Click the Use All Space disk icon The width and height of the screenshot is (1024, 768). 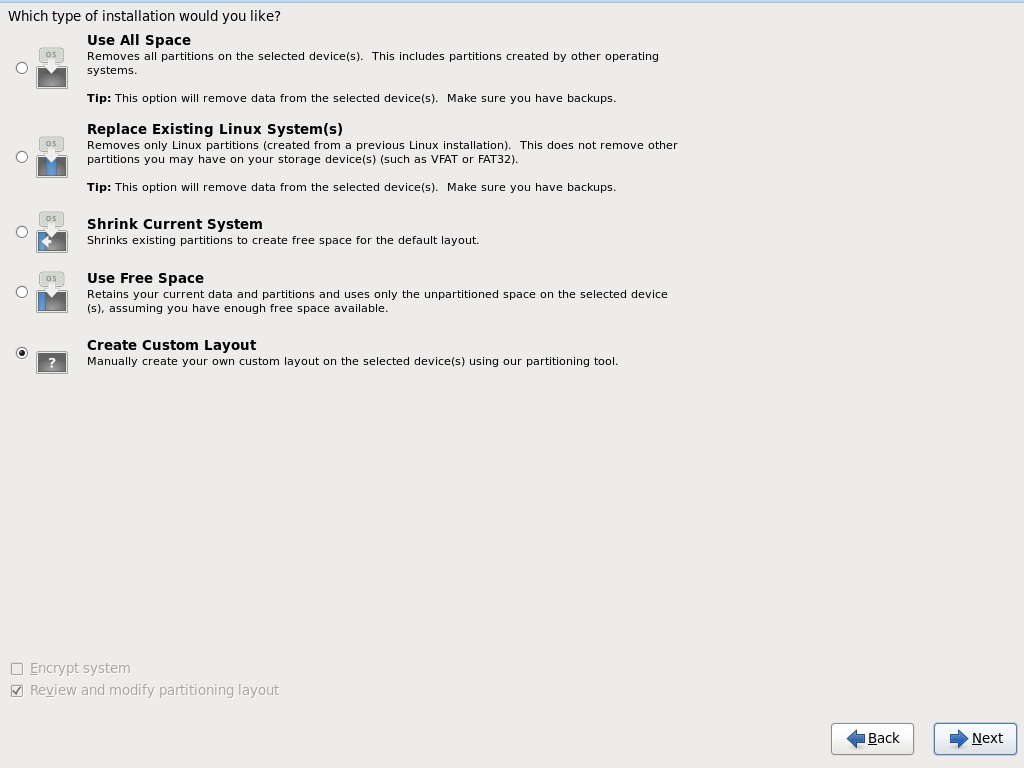coord(52,68)
